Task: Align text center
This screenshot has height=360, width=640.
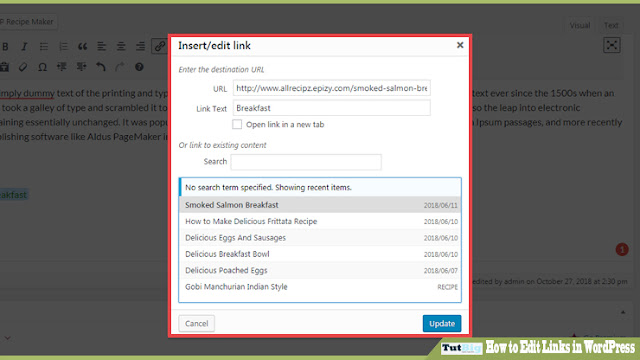Action: [121, 47]
